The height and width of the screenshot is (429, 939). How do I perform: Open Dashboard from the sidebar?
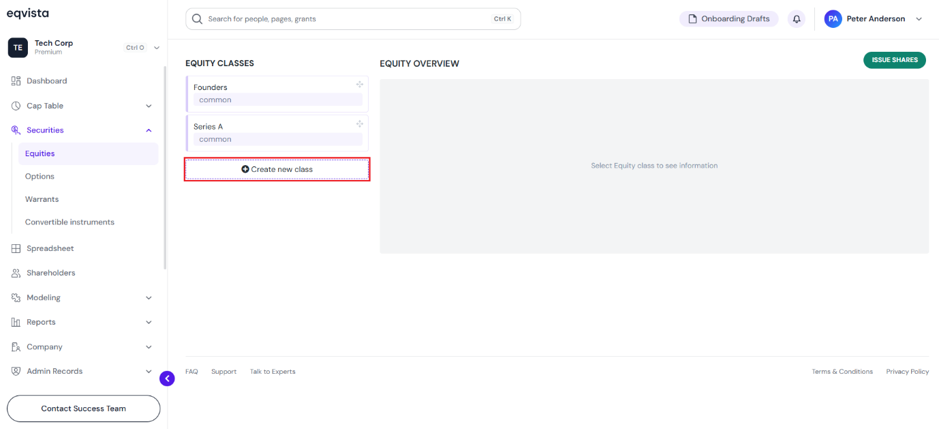(47, 81)
